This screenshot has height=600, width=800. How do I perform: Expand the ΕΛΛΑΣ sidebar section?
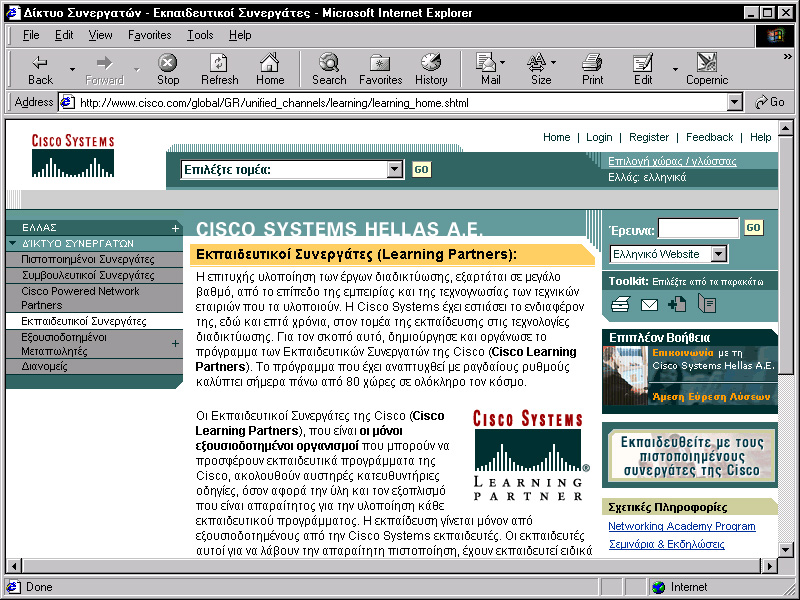click(x=175, y=229)
